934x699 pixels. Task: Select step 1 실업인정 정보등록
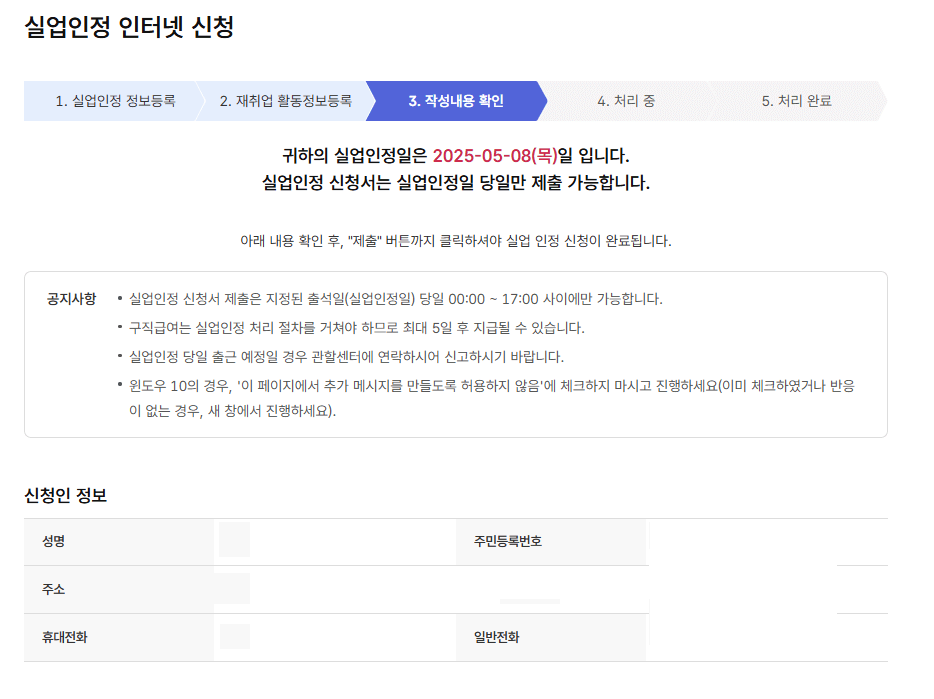tap(115, 101)
